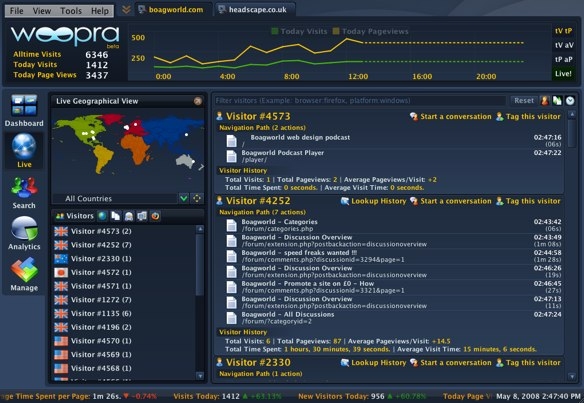Switch to the Live globe view

24,146
